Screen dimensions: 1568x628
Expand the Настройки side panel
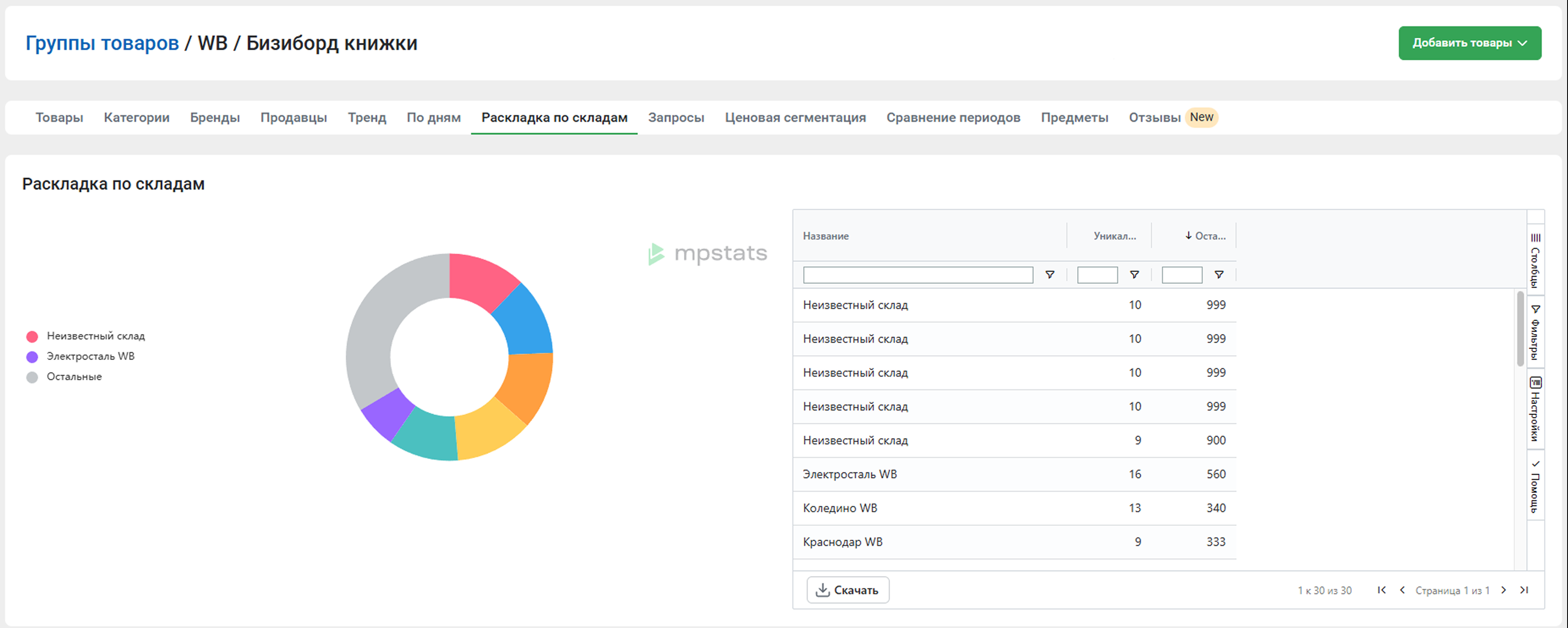click(1536, 409)
